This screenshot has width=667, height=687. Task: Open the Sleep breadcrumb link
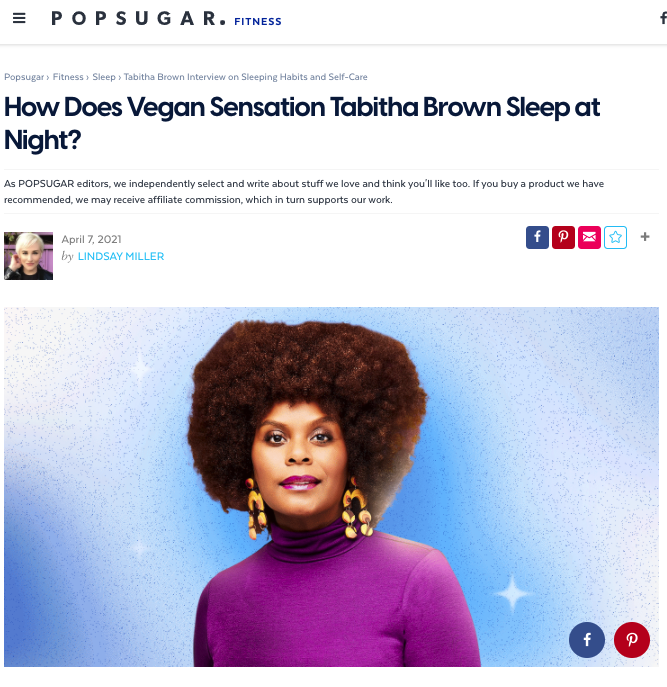click(x=104, y=77)
